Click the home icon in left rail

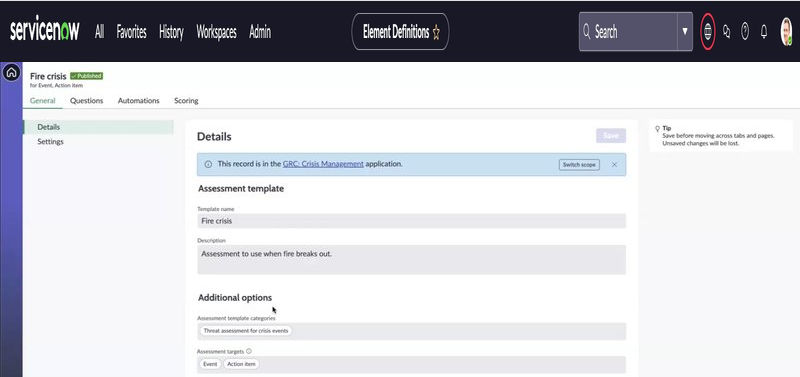(11, 73)
